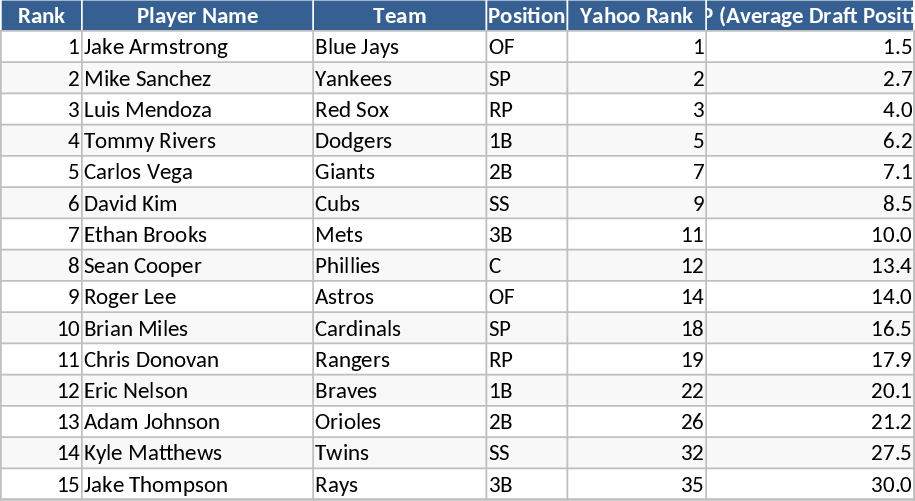Click the Phillies team cell
This screenshot has height=501, width=915.
399,266
